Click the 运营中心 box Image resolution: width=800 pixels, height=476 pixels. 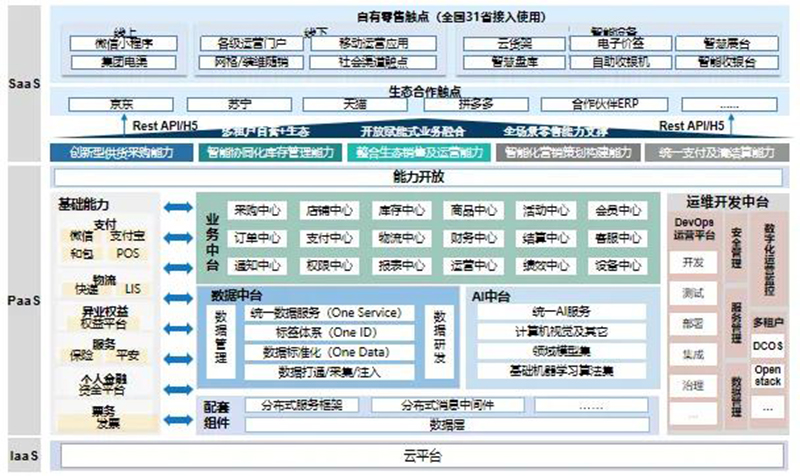pos(473,266)
